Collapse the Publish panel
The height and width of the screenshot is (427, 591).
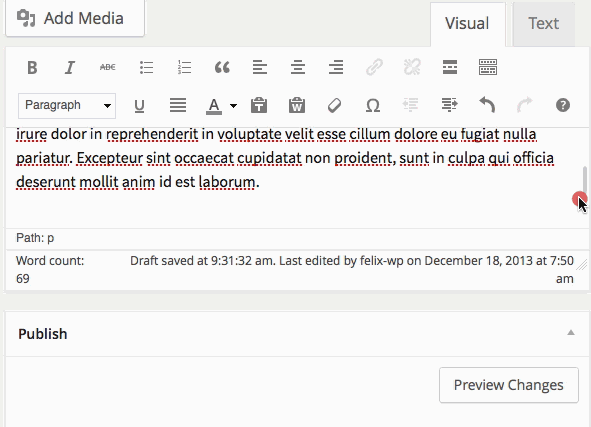coord(571,332)
